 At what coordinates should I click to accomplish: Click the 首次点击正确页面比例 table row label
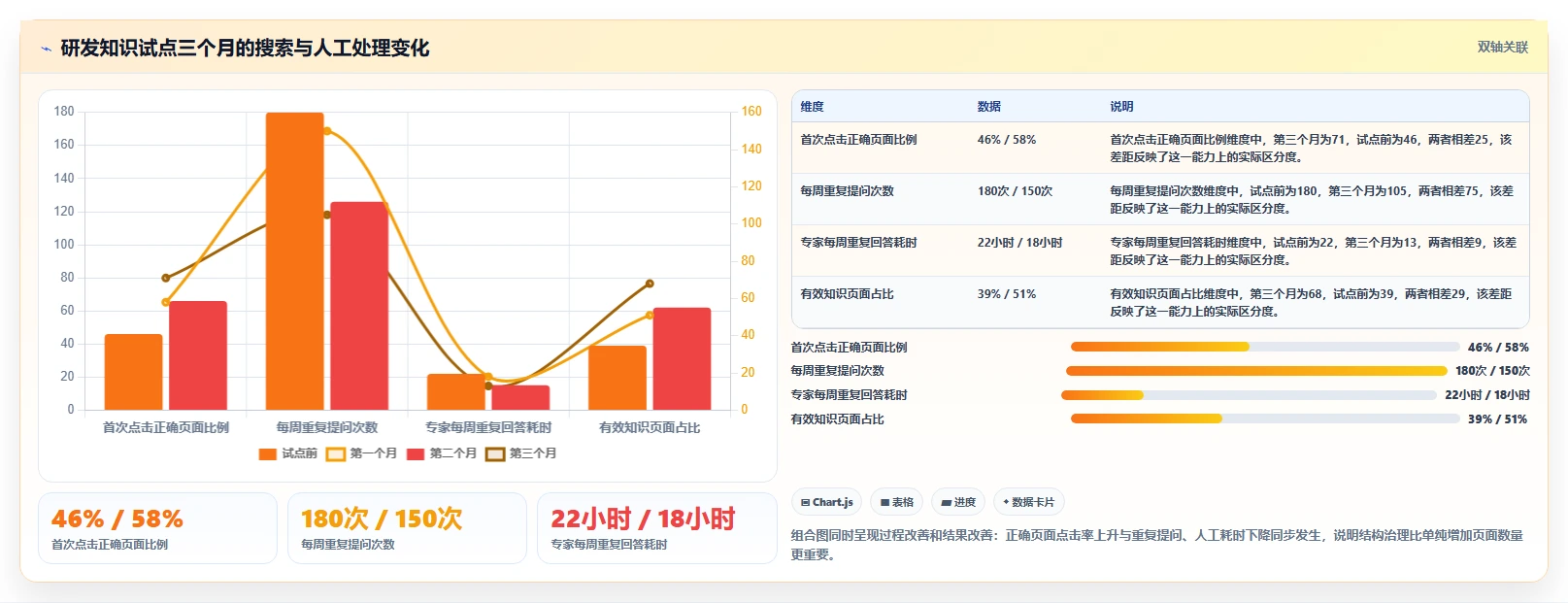coord(858,140)
